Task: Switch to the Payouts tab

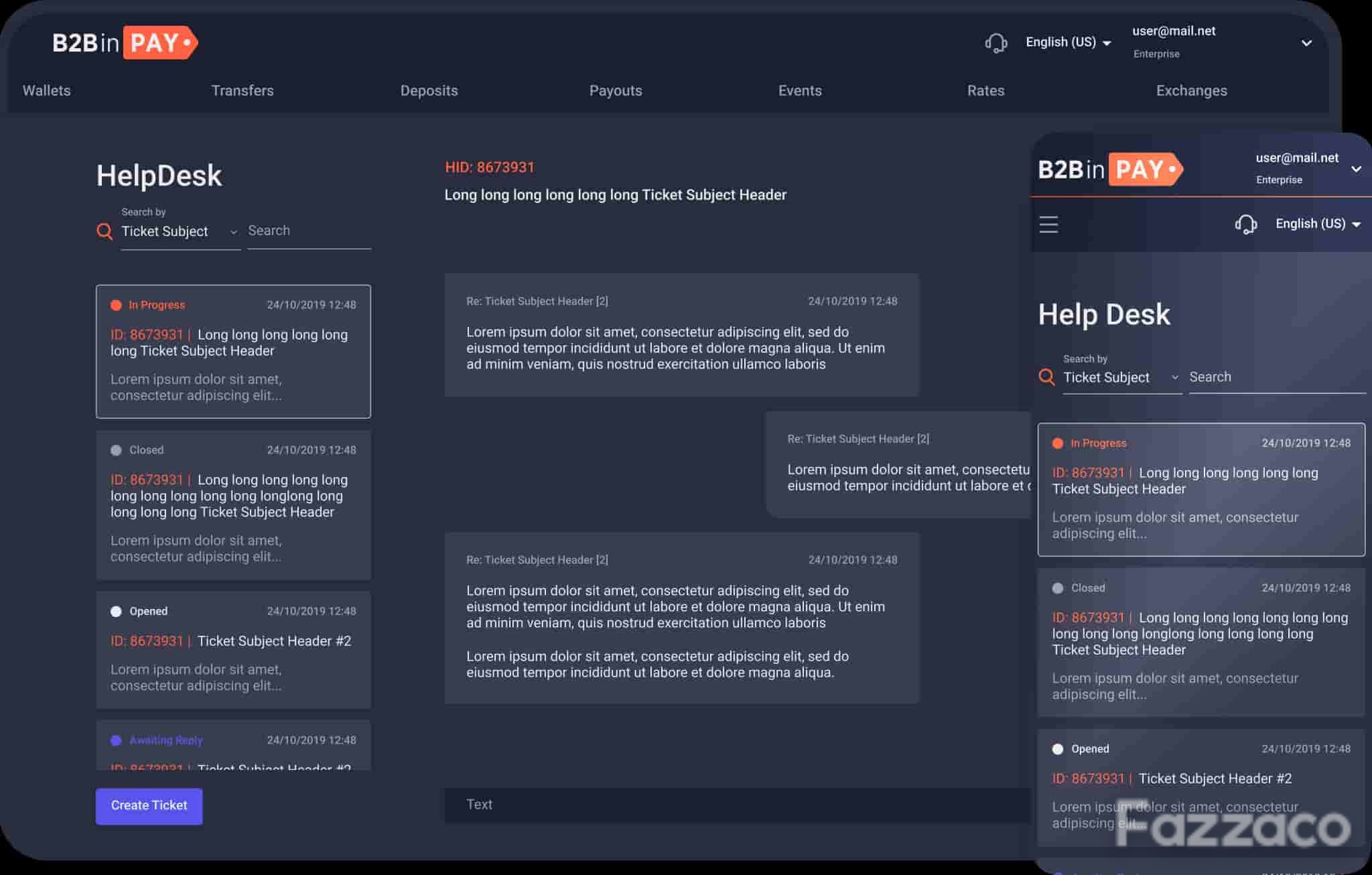Action: coord(616,90)
